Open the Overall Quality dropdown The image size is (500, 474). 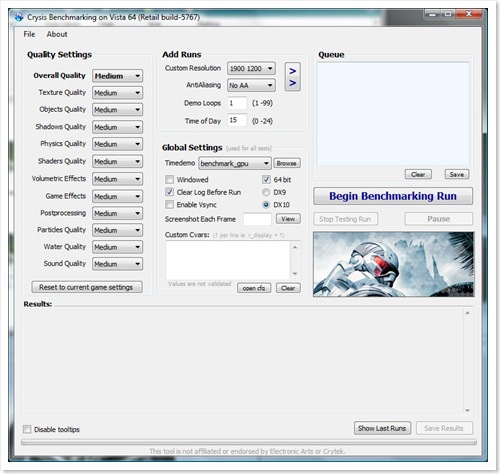(117, 76)
